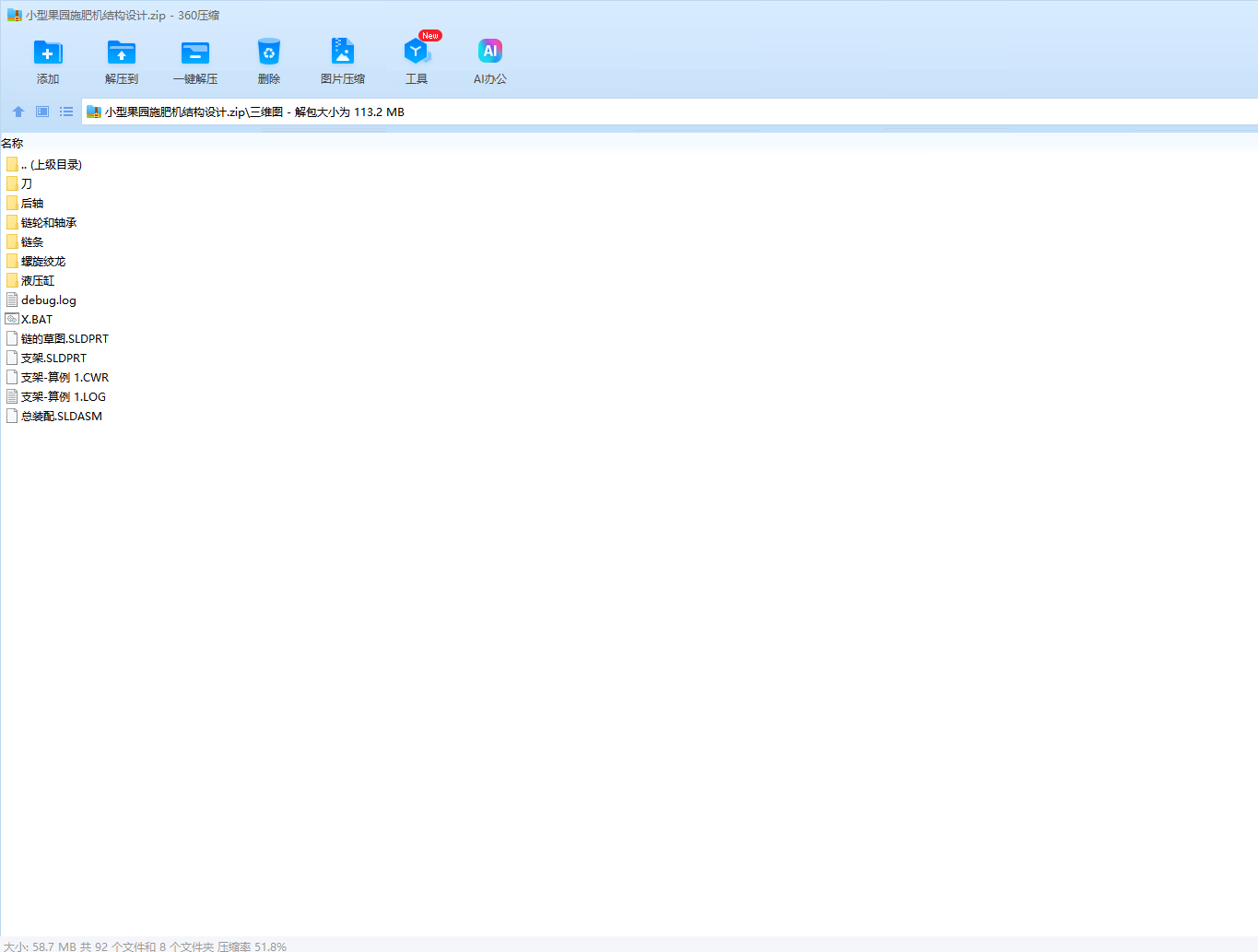
Task: Click the archive path address bar
Action: pyautogui.click(x=670, y=112)
